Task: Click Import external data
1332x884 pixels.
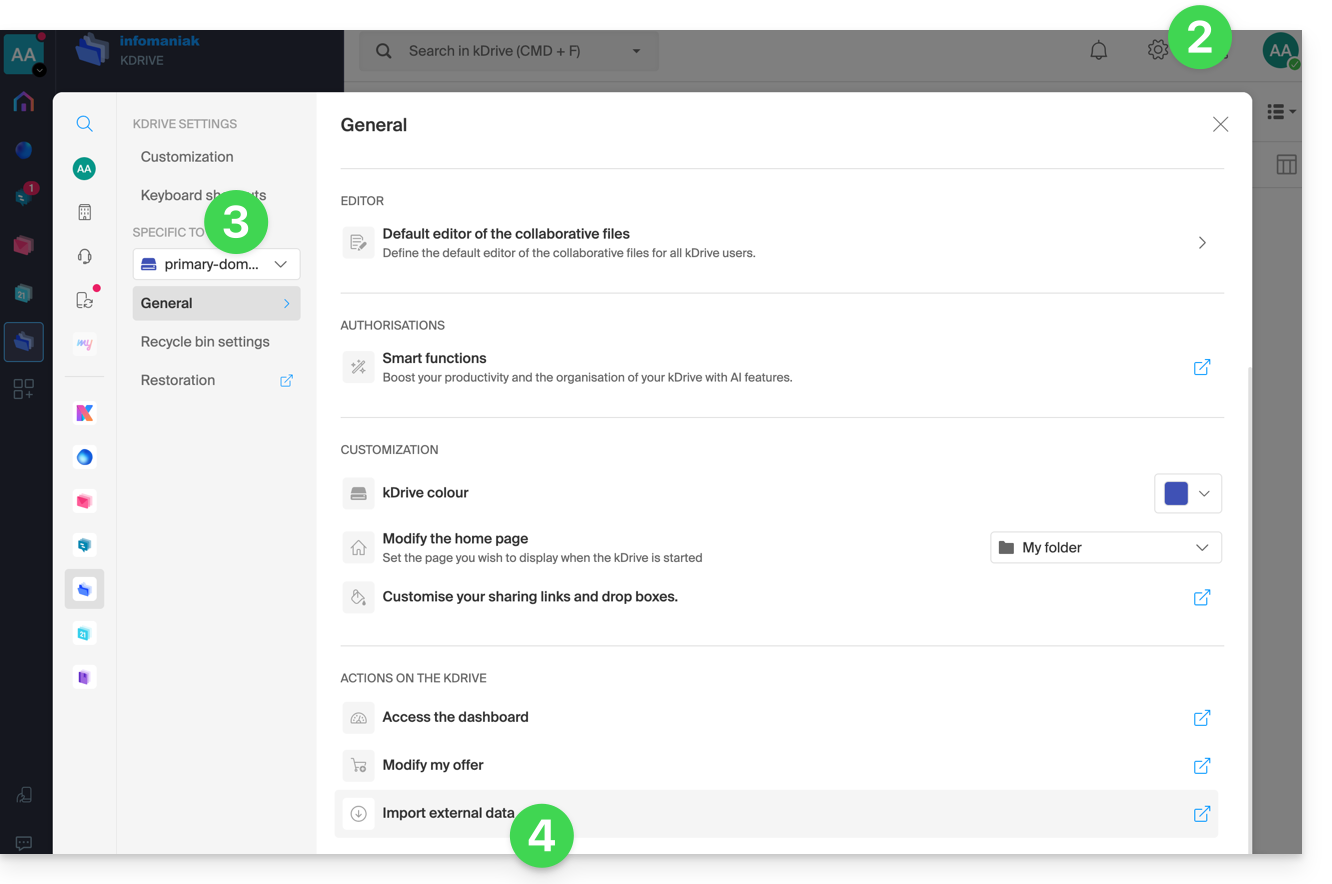Action: coord(448,813)
